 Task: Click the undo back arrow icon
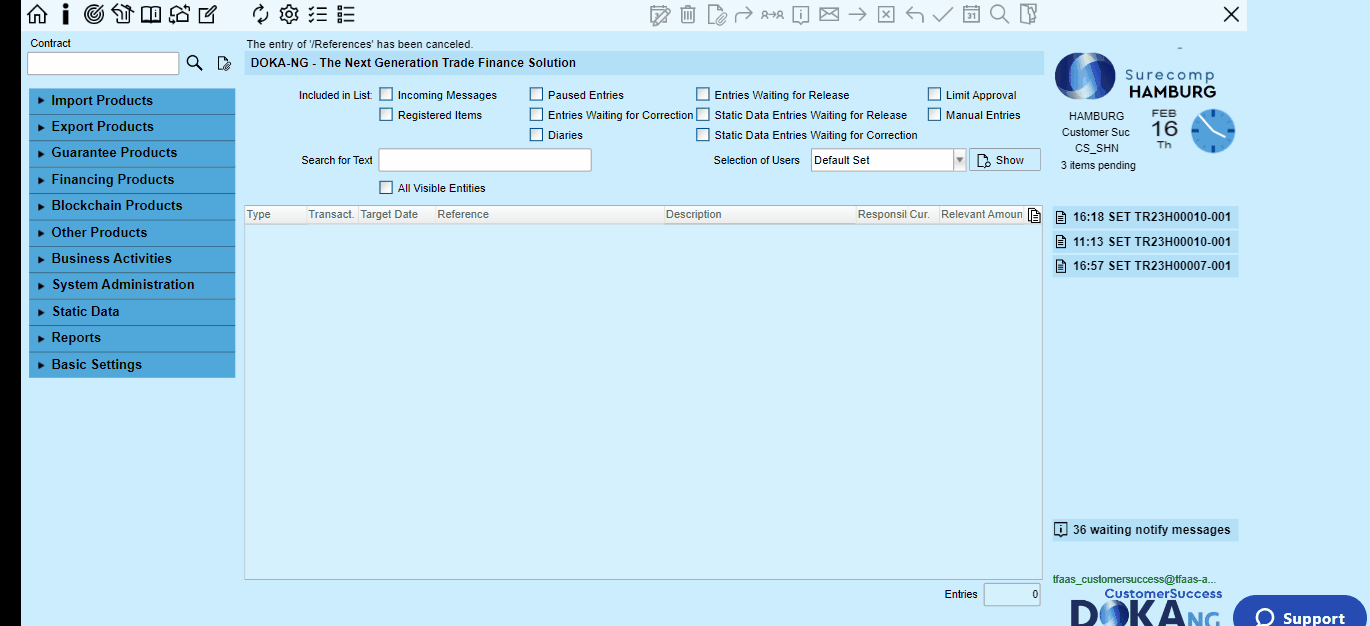point(915,14)
